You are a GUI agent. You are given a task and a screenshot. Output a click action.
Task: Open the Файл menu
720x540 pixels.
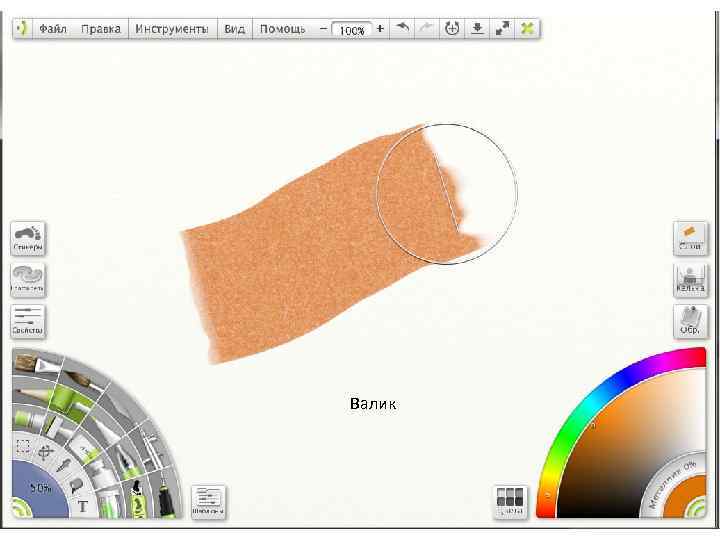53,29
